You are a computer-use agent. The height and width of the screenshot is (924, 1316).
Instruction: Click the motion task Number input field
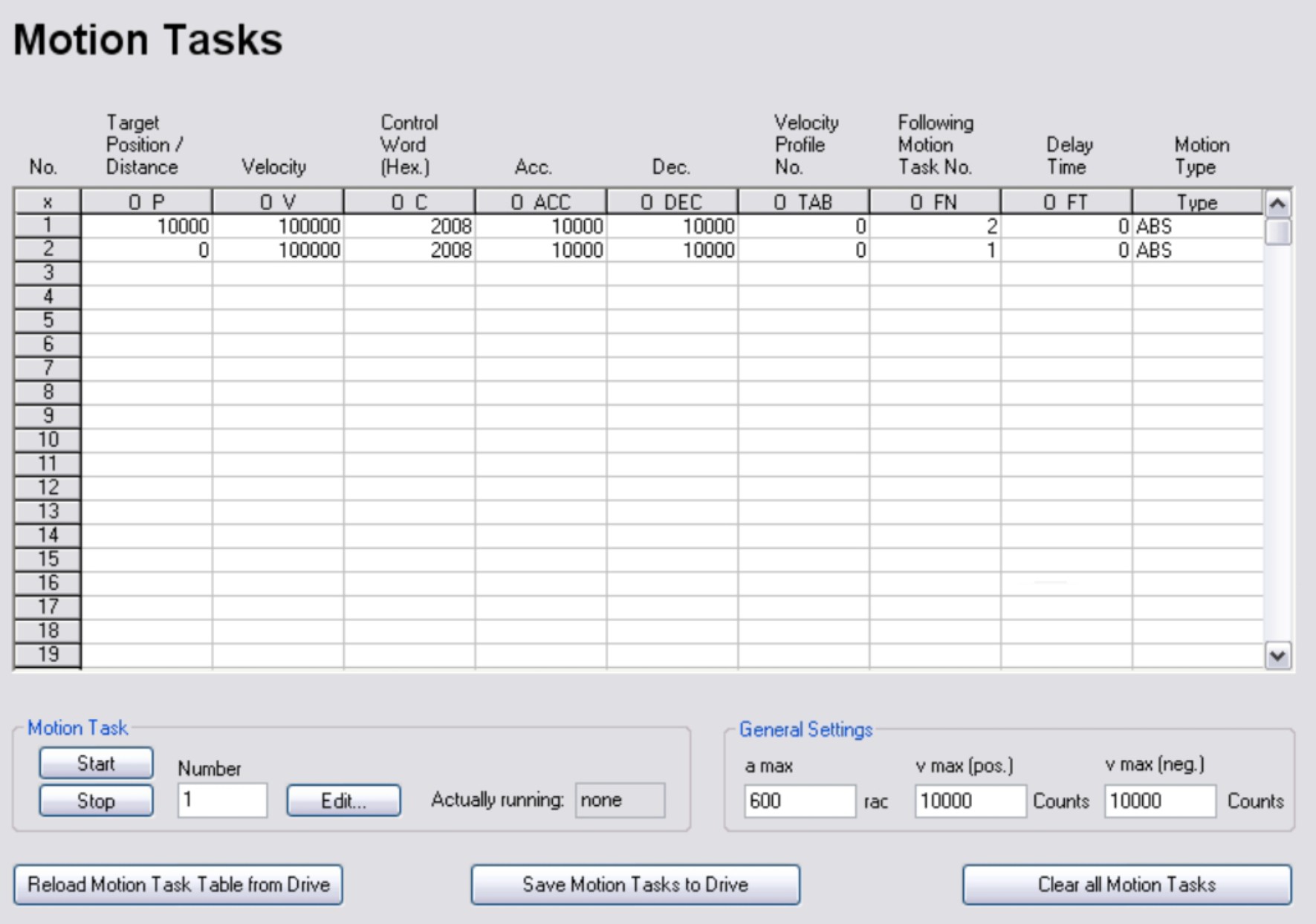click(x=221, y=801)
